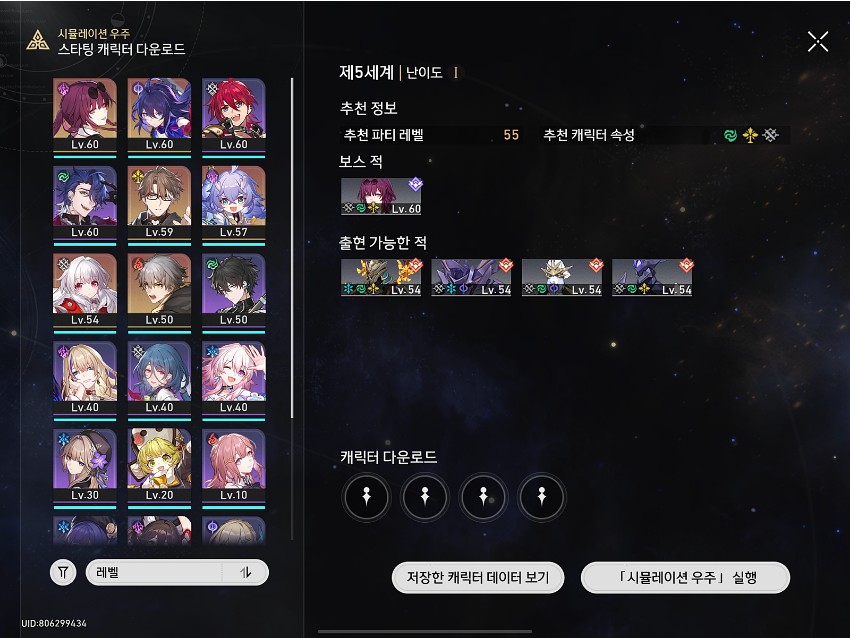Click the Simulated Universe logo icon
The height and width of the screenshot is (638, 850).
38,41
